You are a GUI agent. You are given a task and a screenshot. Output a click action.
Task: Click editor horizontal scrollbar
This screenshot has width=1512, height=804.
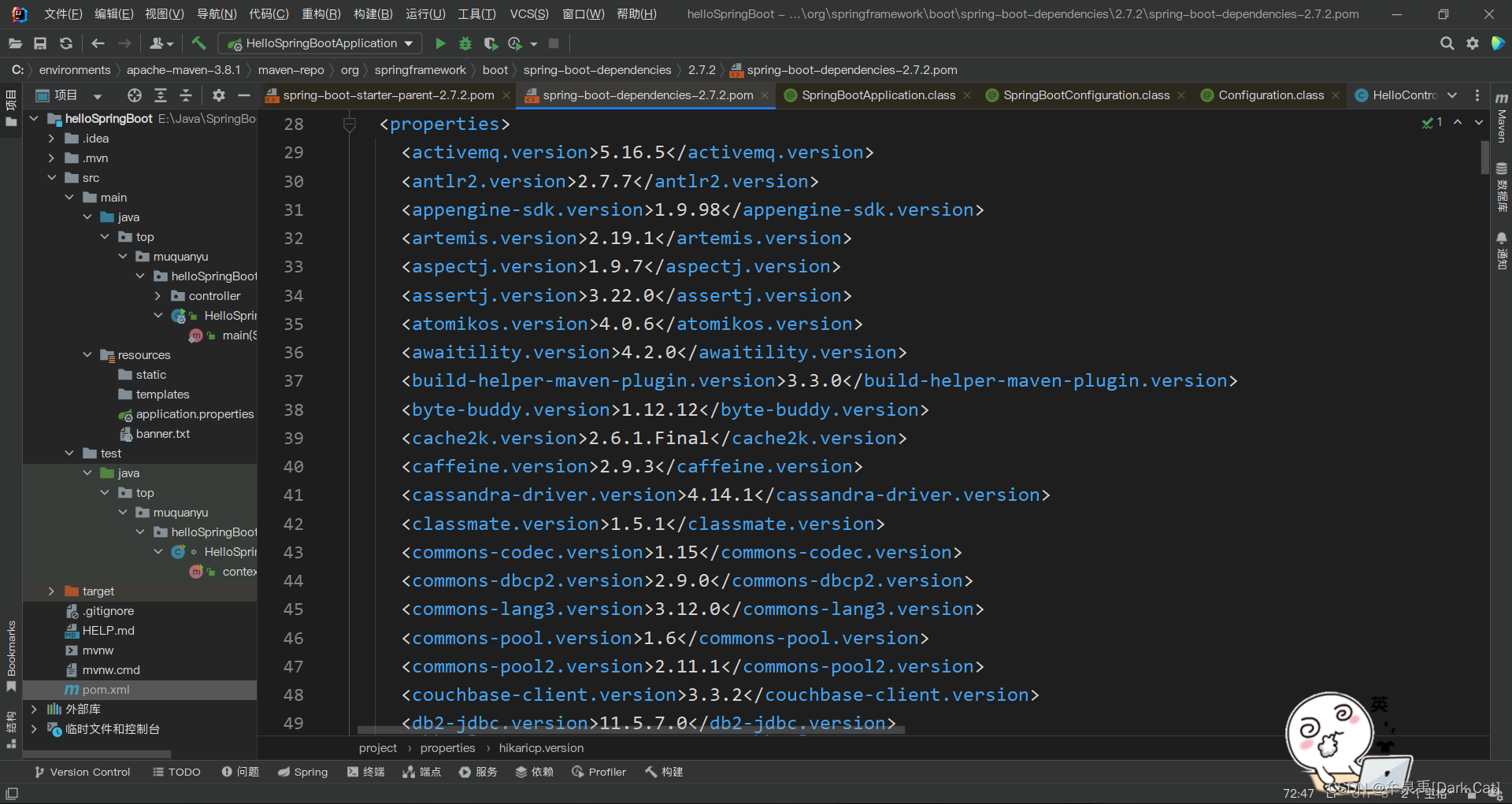[631, 730]
